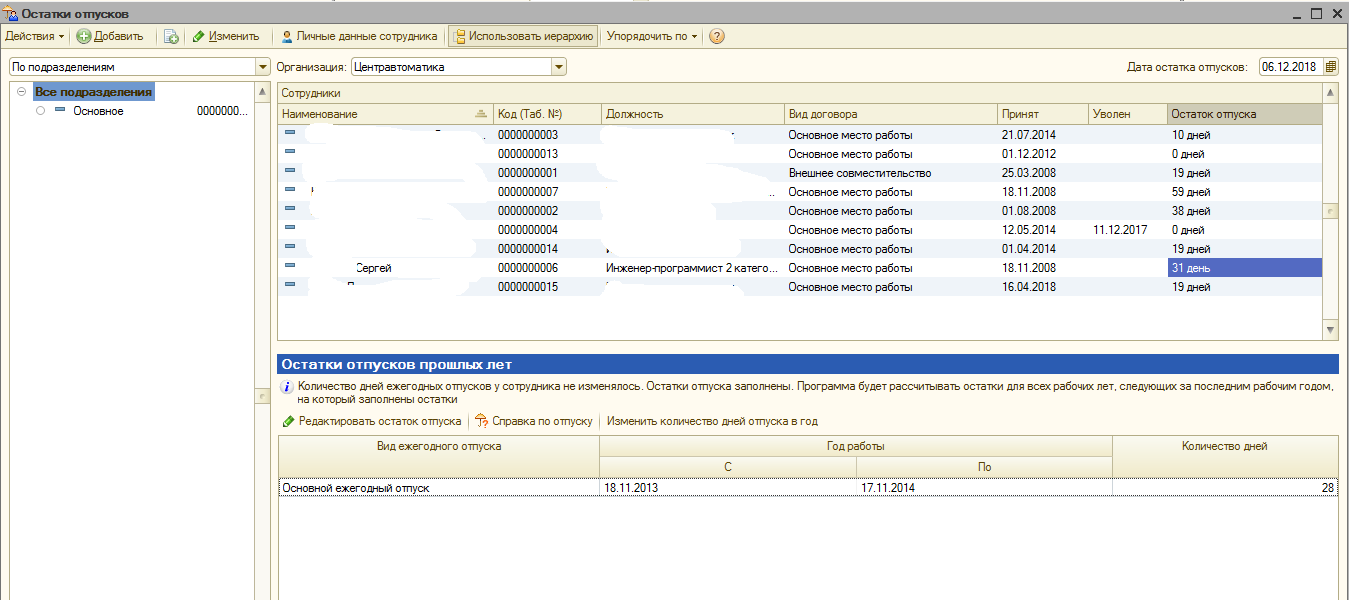Click the 31 день highlighted cell
Image resolution: width=1349 pixels, height=600 pixels.
point(1244,268)
